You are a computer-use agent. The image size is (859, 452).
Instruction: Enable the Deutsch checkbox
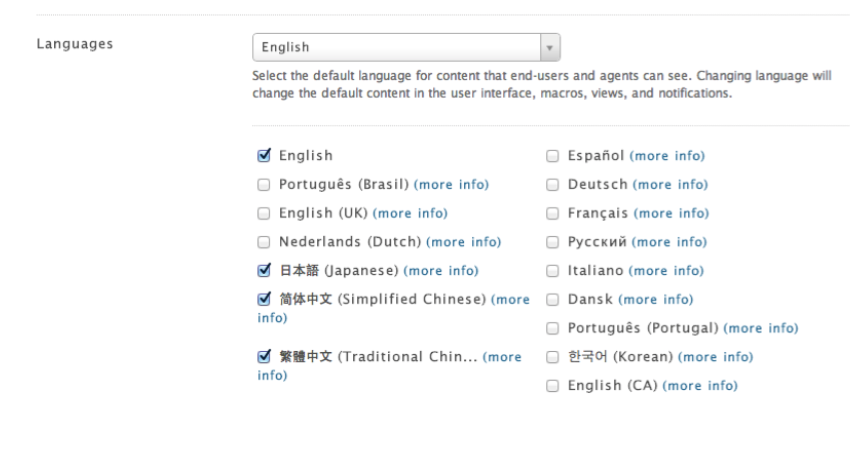coord(552,185)
